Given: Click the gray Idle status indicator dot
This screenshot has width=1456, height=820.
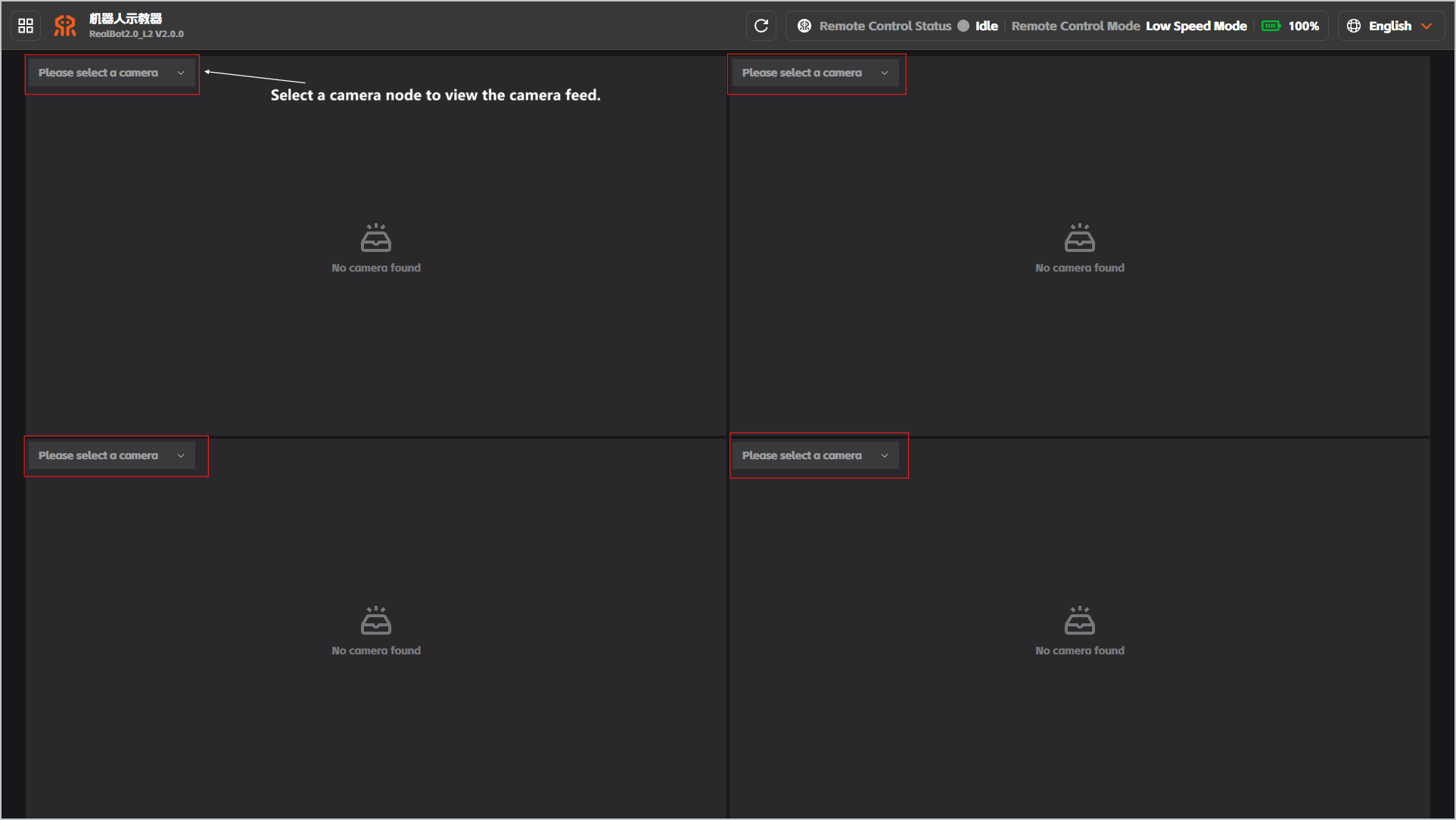Looking at the screenshot, I should click(963, 26).
